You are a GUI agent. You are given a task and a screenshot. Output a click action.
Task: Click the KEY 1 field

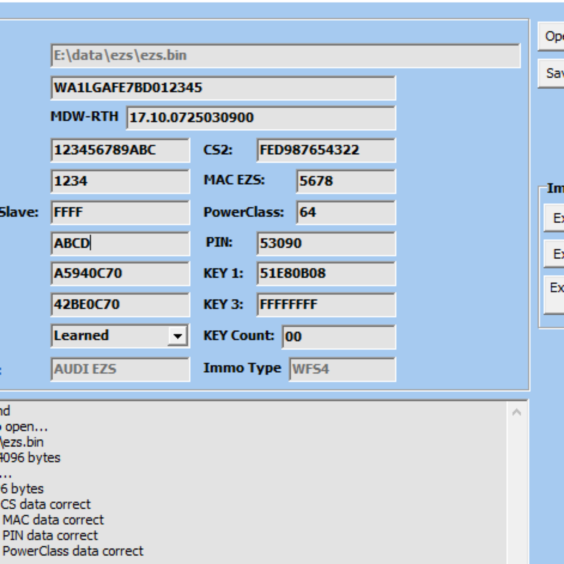[x=326, y=274]
